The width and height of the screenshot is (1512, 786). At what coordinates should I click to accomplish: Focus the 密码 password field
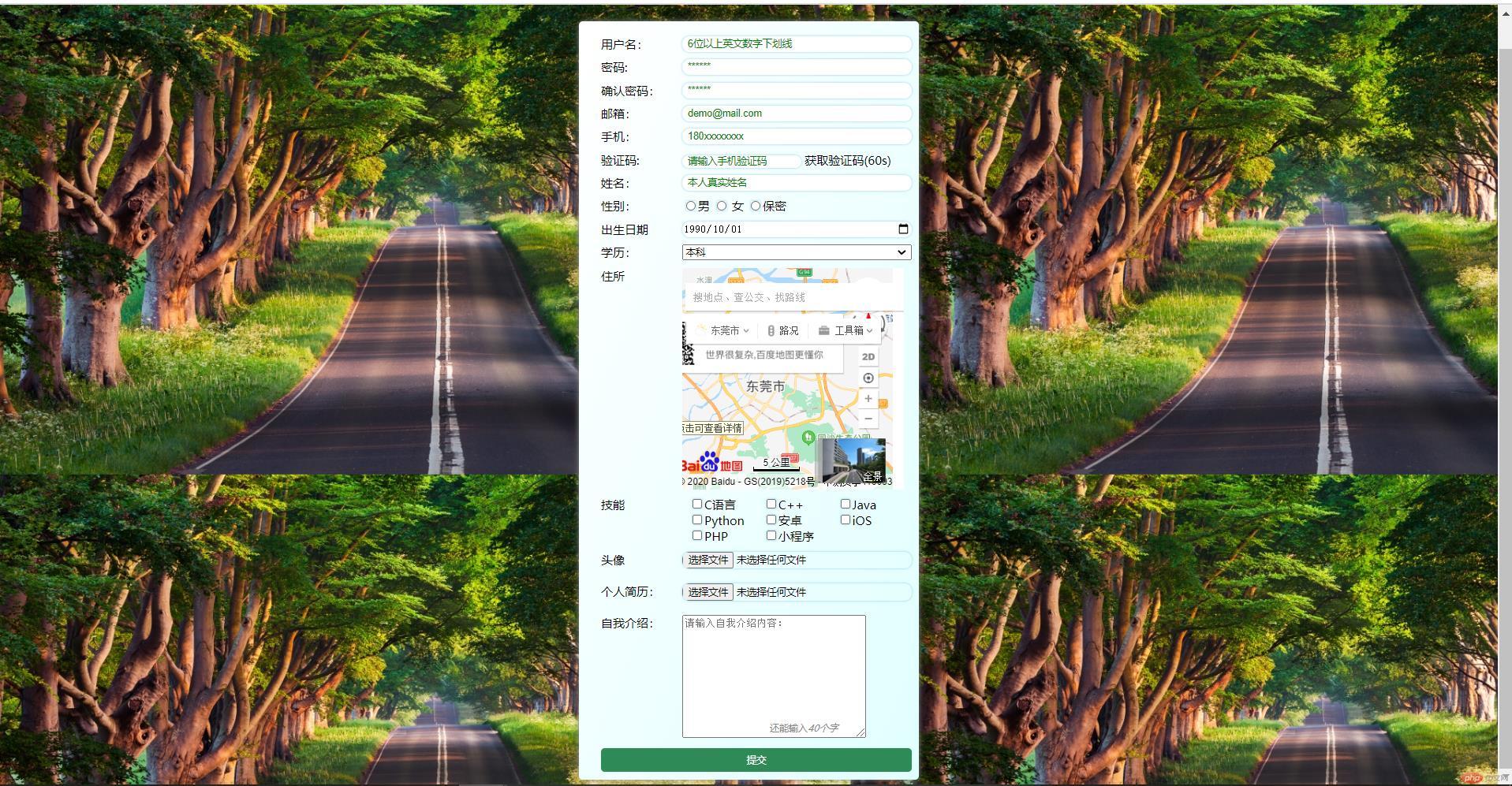pos(797,67)
